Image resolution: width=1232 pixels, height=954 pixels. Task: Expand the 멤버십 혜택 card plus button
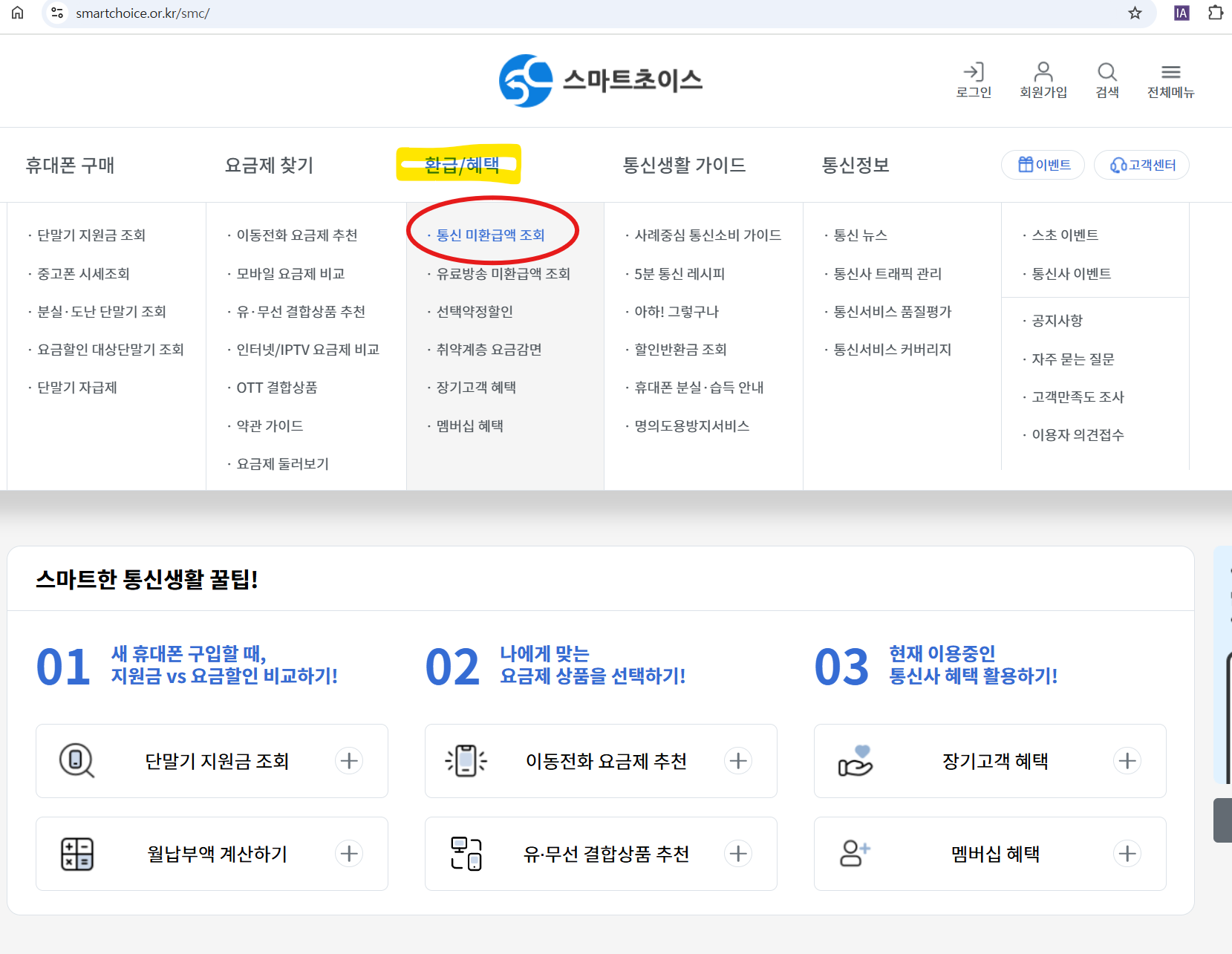pyautogui.click(x=1127, y=854)
